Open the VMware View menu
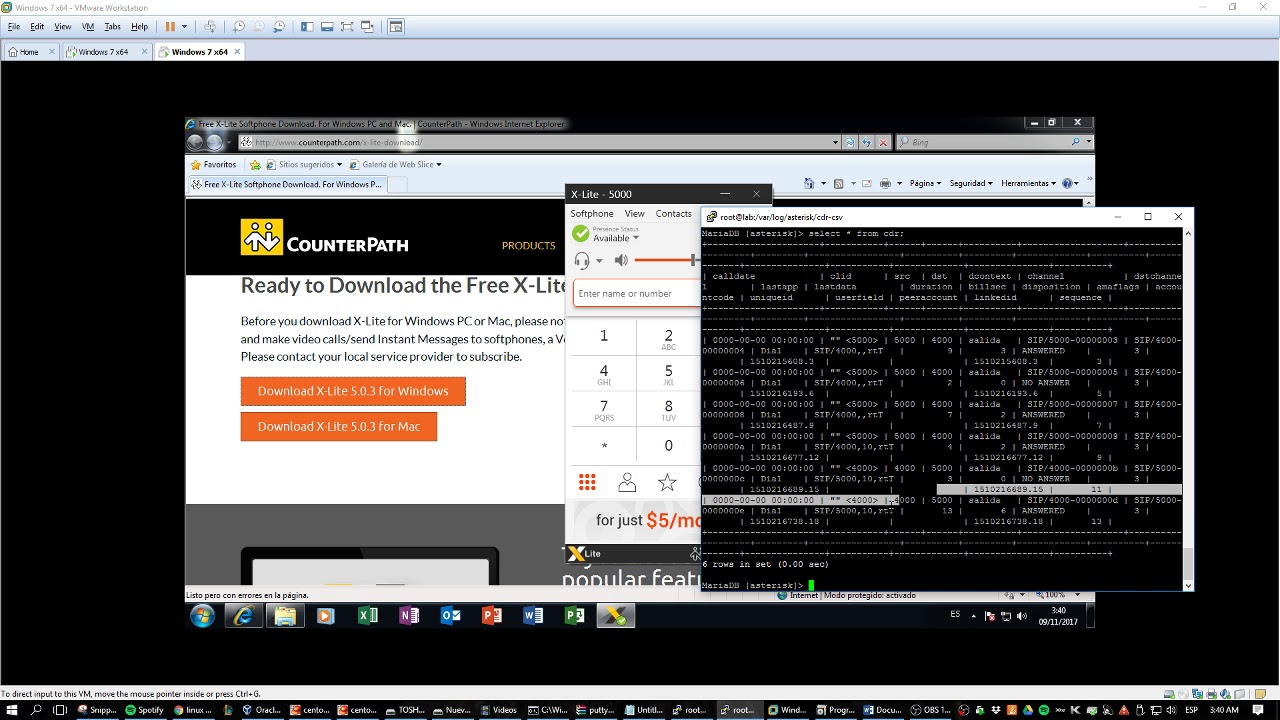1280x720 pixels. pyautogui.click(x=62, y=27)
